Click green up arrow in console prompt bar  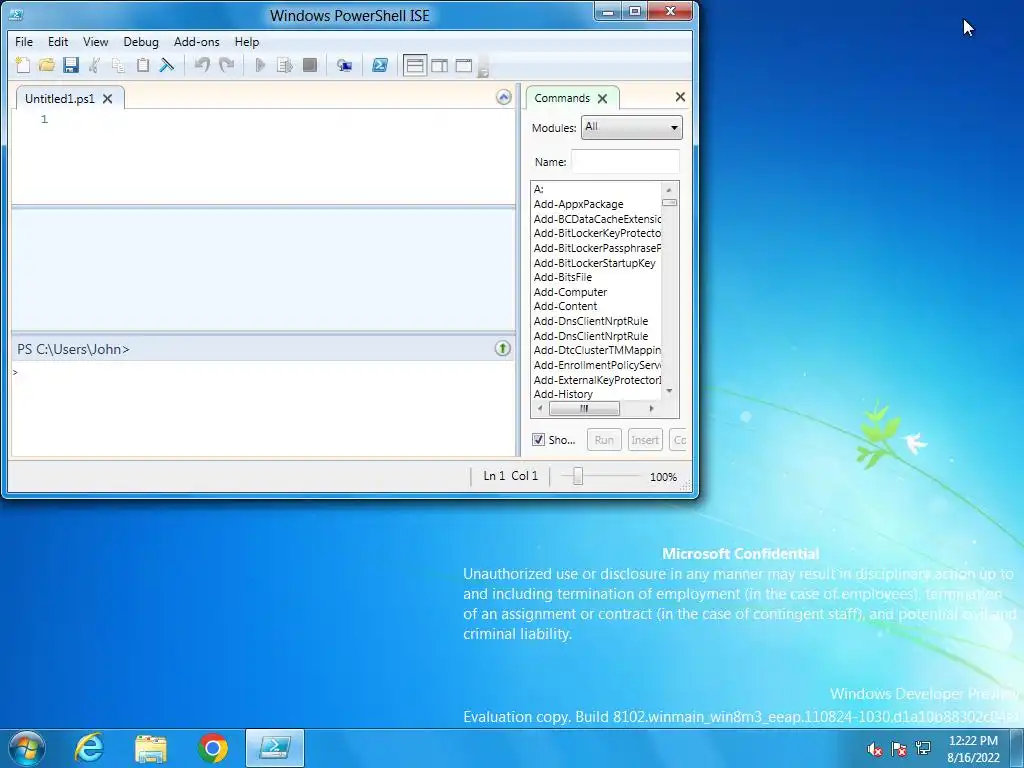point(502,348)
